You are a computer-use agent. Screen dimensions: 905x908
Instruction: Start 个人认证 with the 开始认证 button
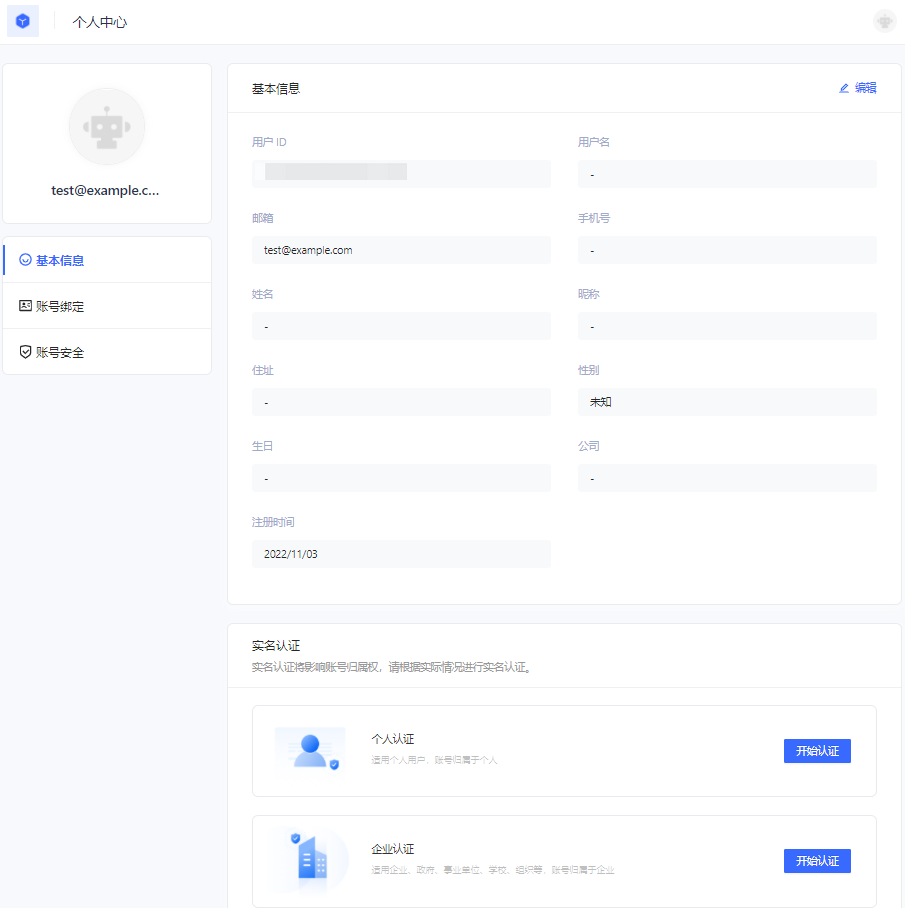click(x=817, y=751)
